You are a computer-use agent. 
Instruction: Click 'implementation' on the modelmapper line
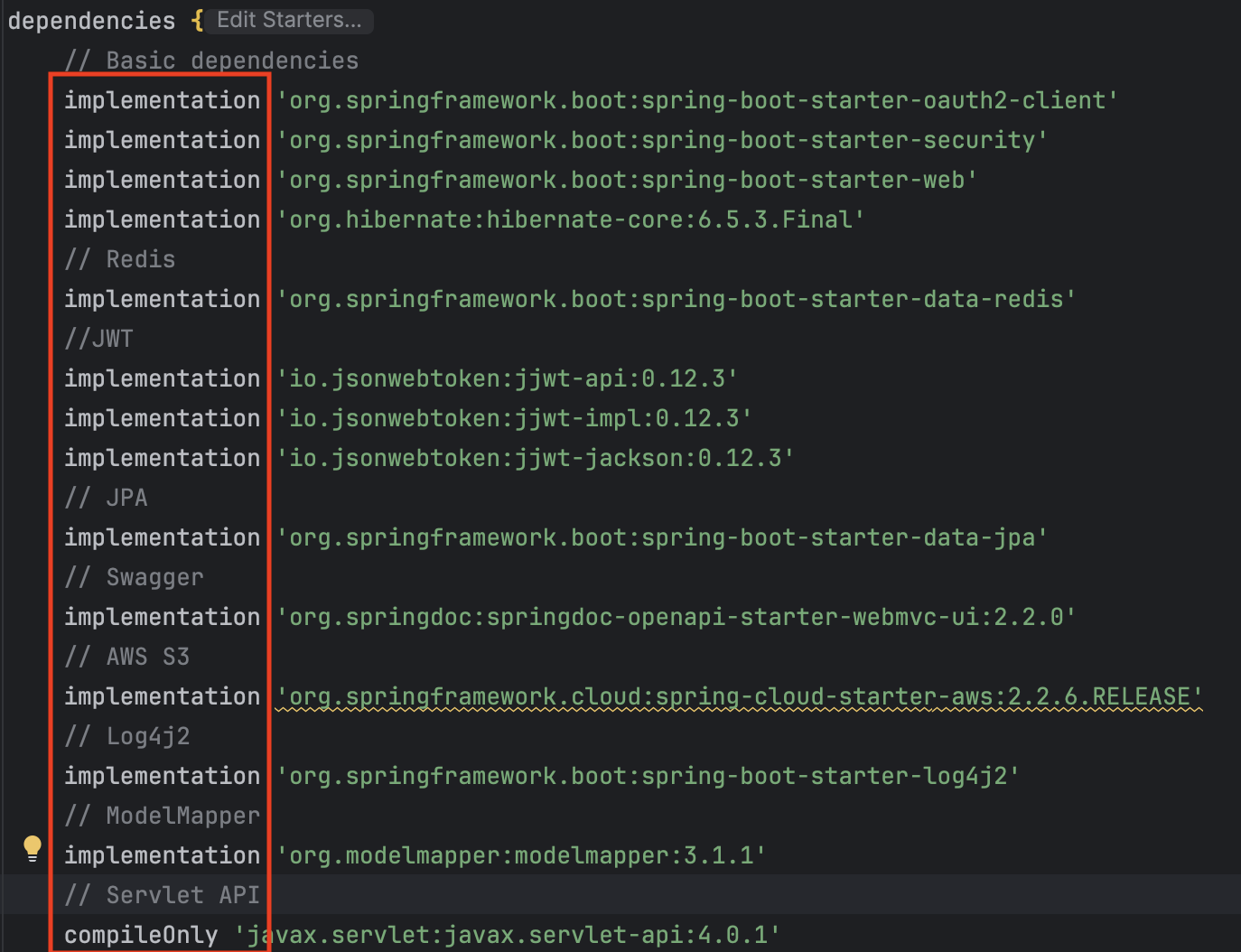(x=163, y=855)
